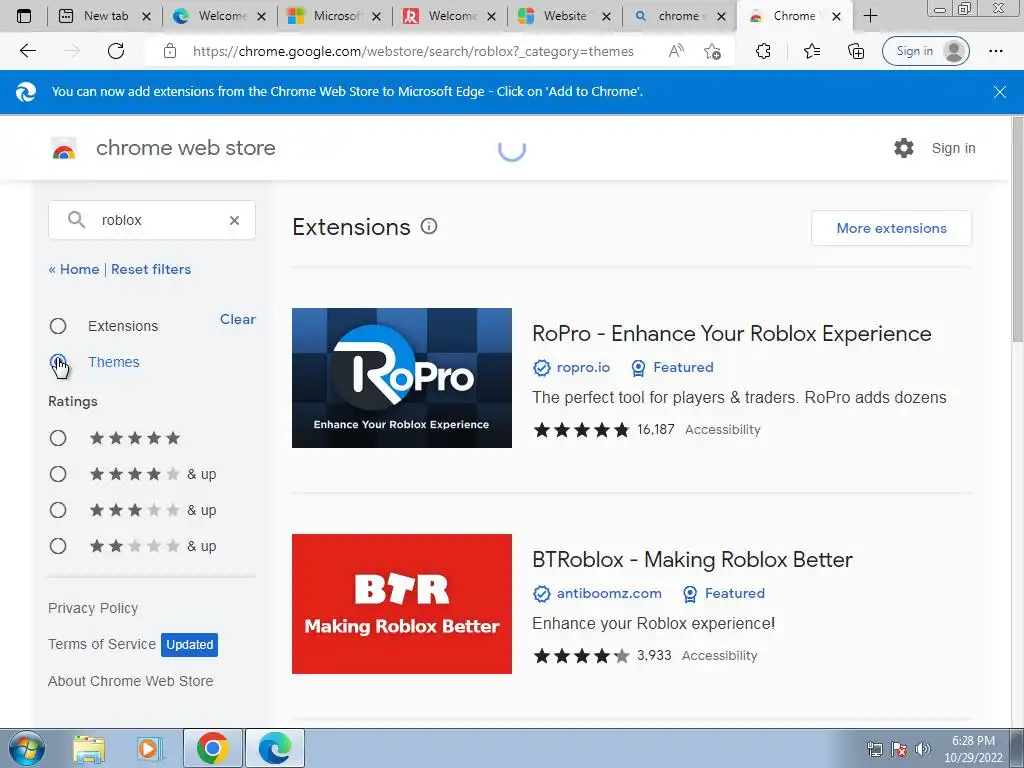Open RoPro - Enhance Your Roblox Experience title
Image resolution: width=1024 pixels, height=768 pixels.
pyautogui.click(x=731, y=334)
